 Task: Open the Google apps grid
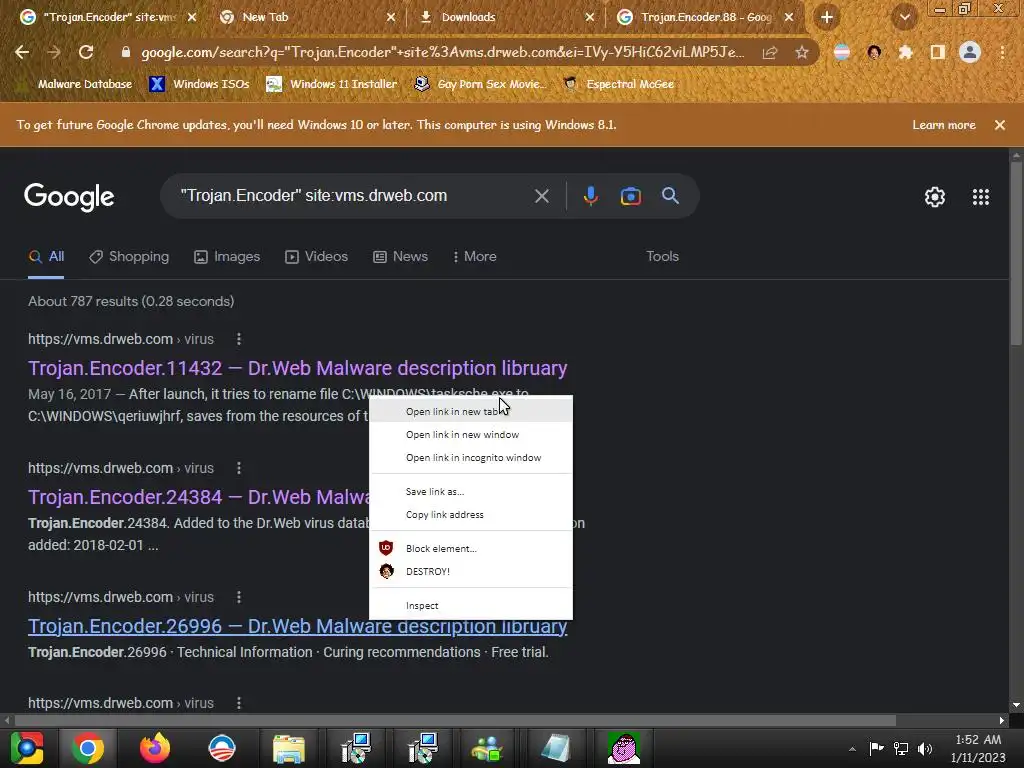(x=981, y=197)
